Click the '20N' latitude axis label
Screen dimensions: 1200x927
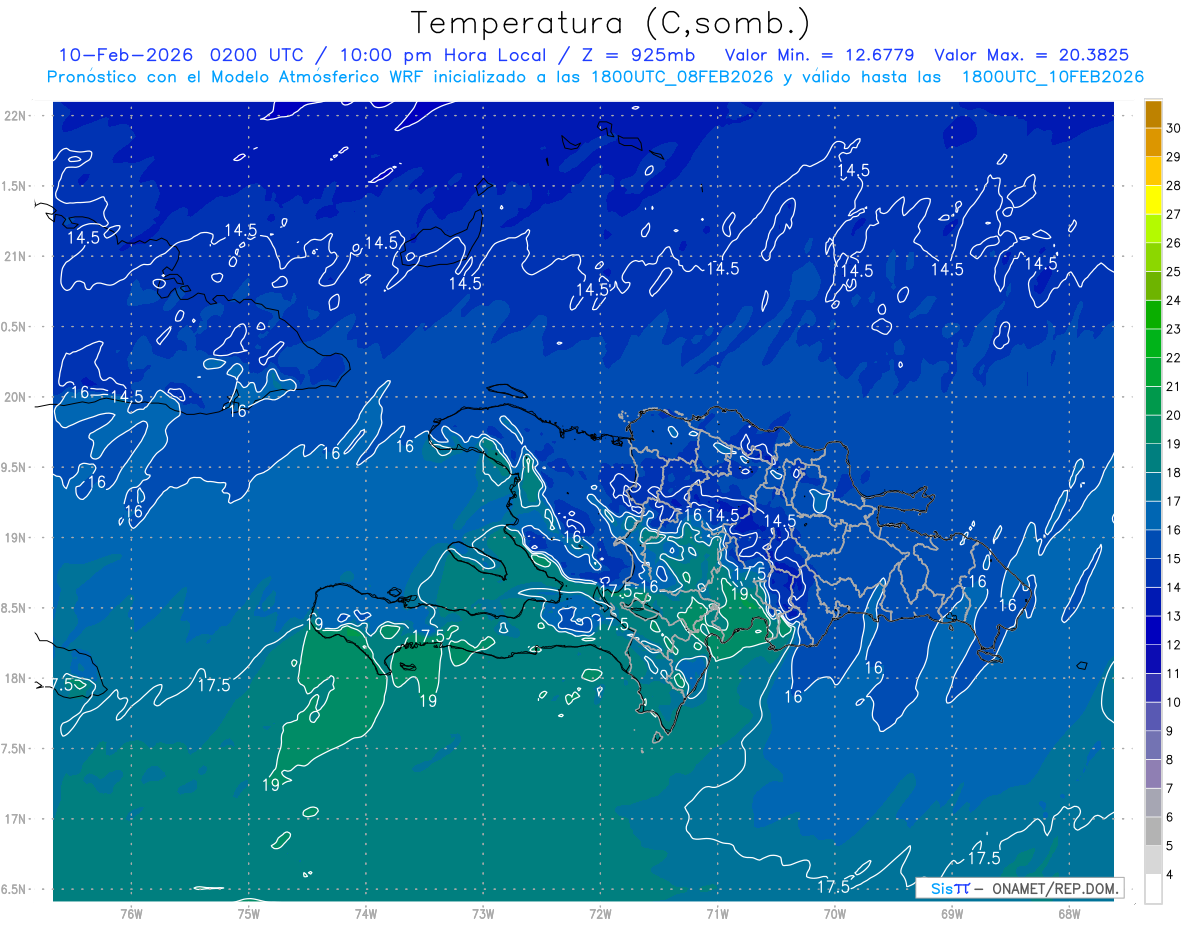pos(15,398)
